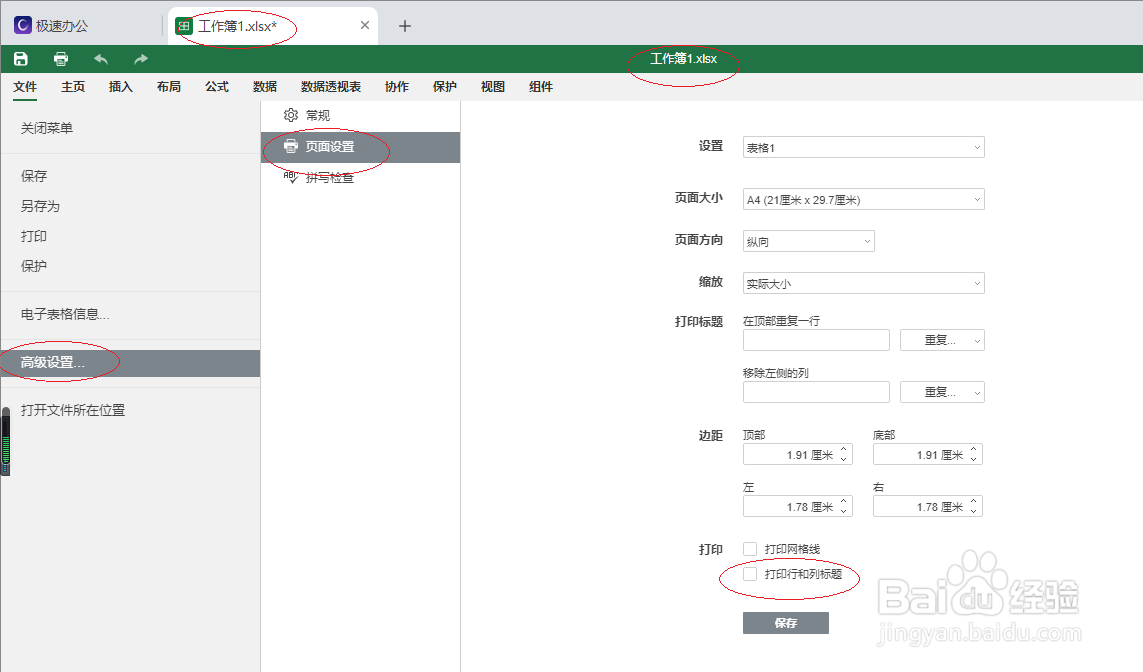
Task: Click the Redo arrow icon
Action: [x=140, y=58]
